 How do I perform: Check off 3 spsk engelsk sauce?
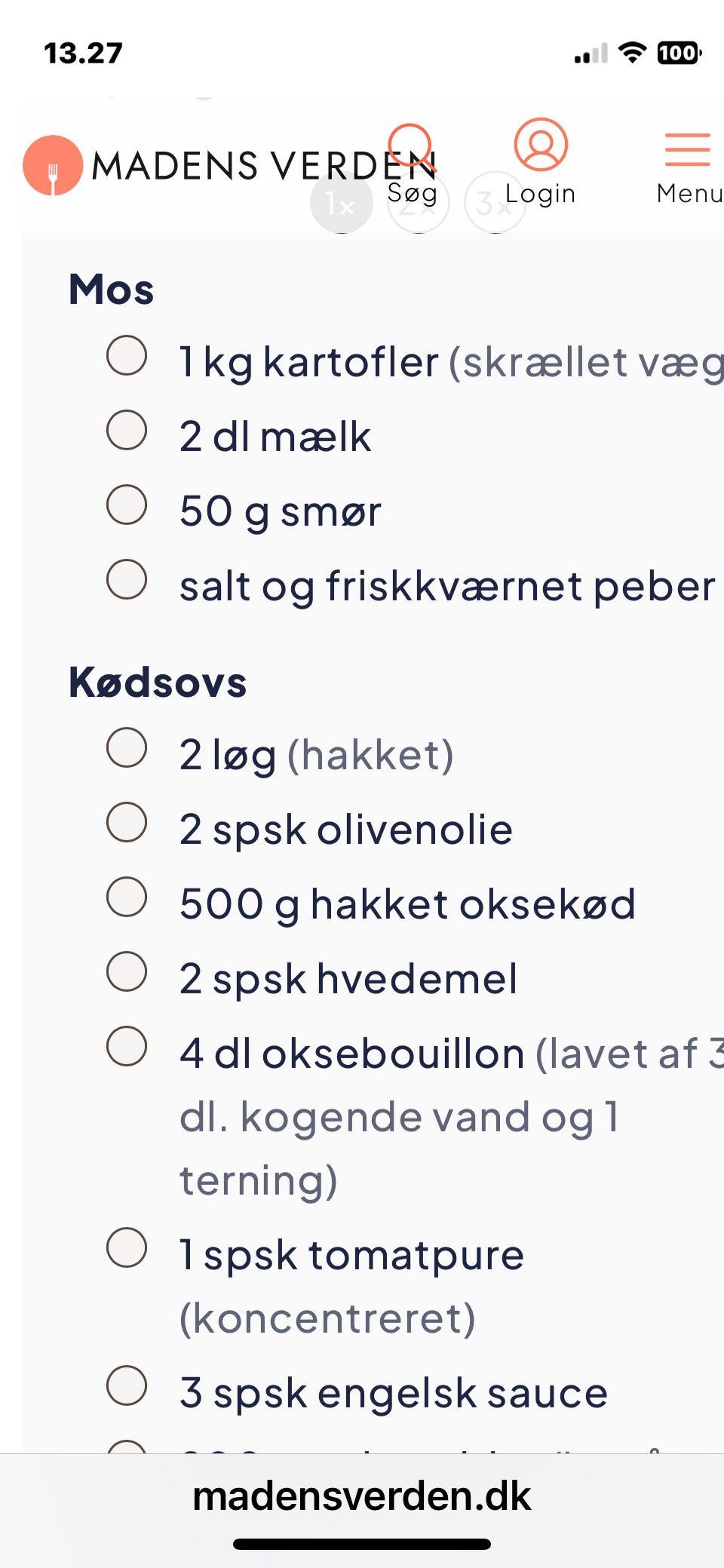tap(127, 1386)
